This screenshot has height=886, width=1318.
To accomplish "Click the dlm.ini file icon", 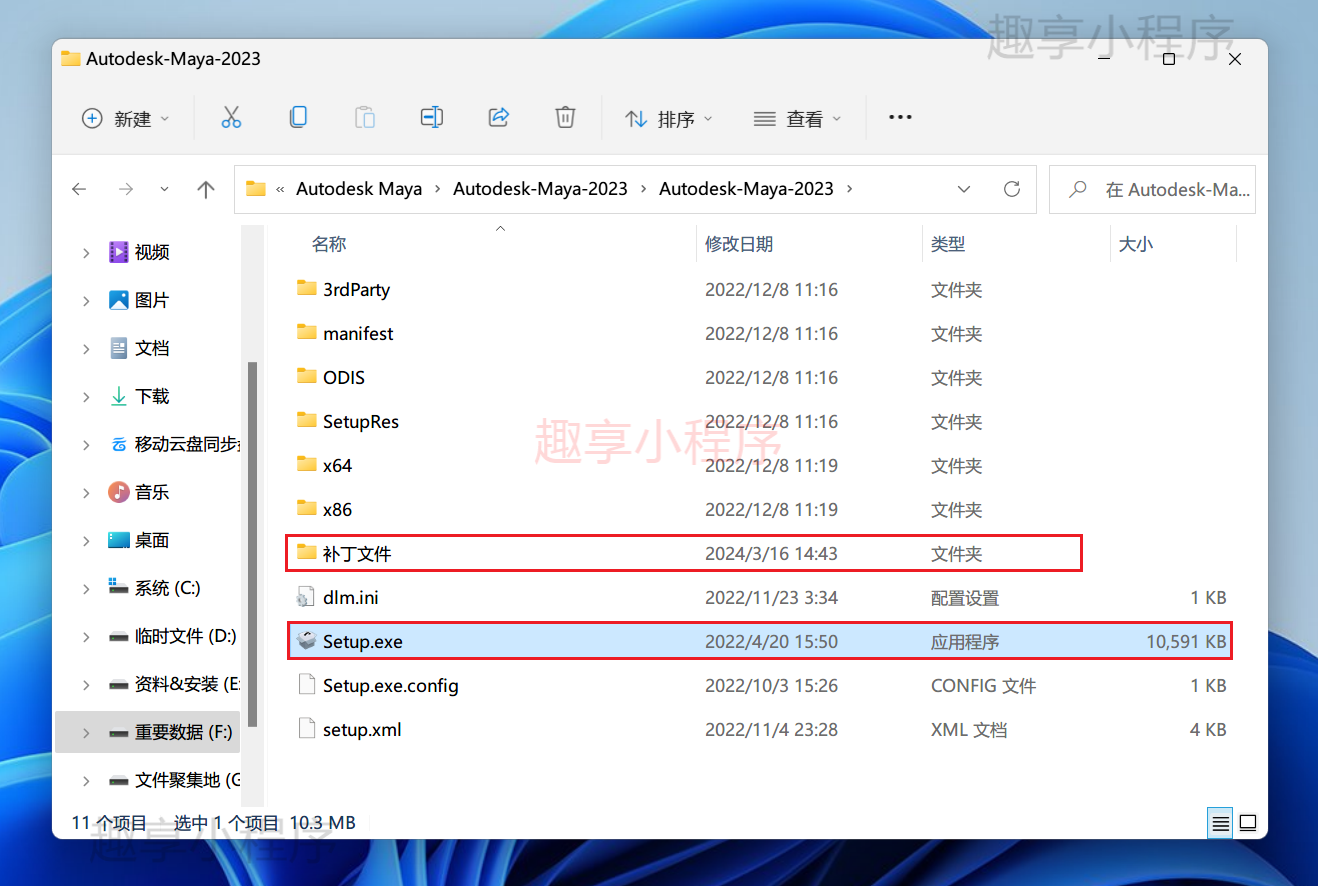I will click(307, 597).
